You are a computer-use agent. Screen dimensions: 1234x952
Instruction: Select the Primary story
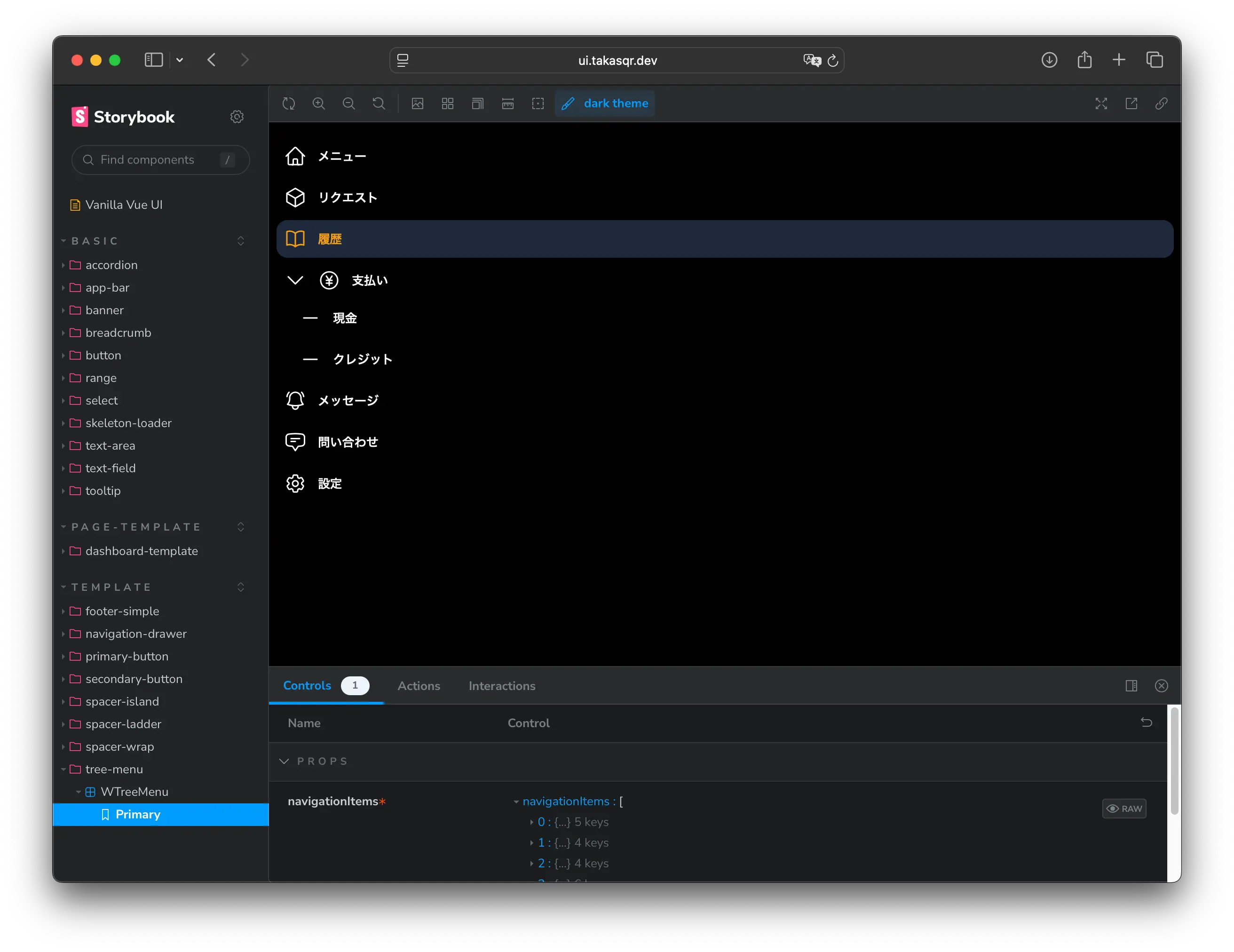click(160, 815)
